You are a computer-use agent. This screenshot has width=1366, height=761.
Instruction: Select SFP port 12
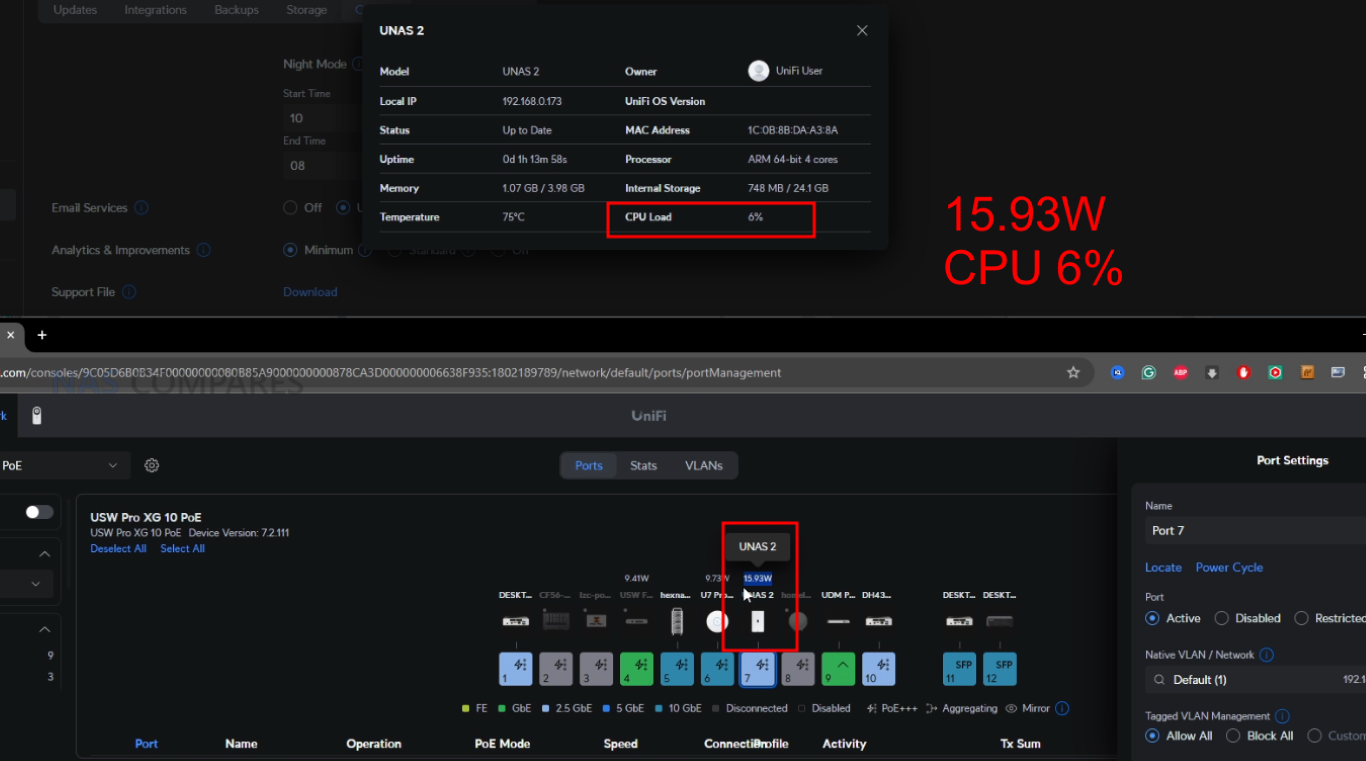click(999, 669)
